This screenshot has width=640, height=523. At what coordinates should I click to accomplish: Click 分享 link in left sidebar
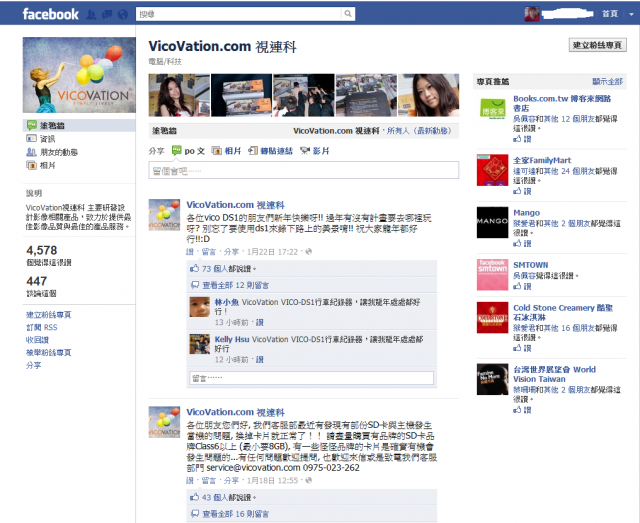click(33, 365)
